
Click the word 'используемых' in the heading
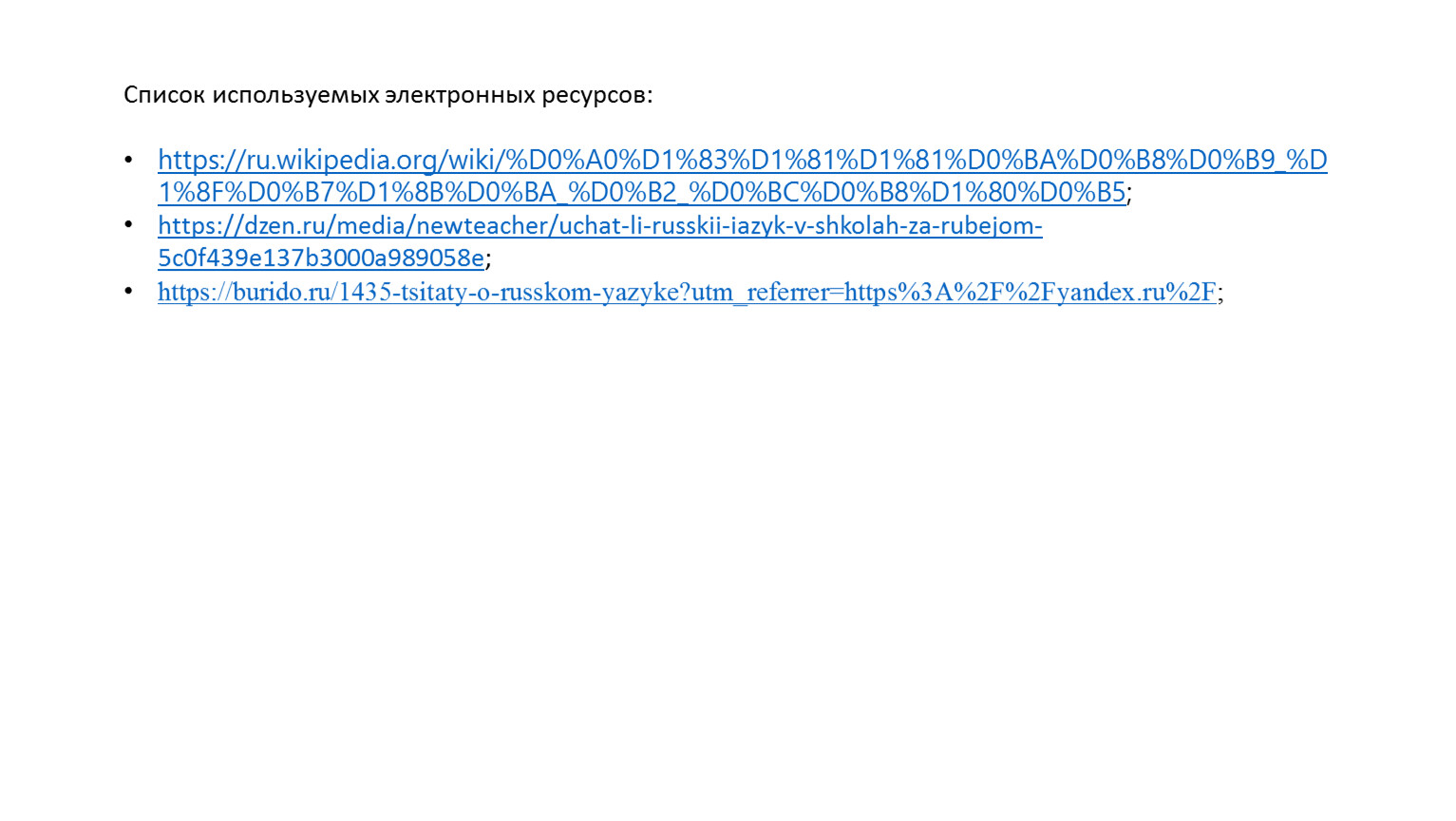click(x=295, y=97)
